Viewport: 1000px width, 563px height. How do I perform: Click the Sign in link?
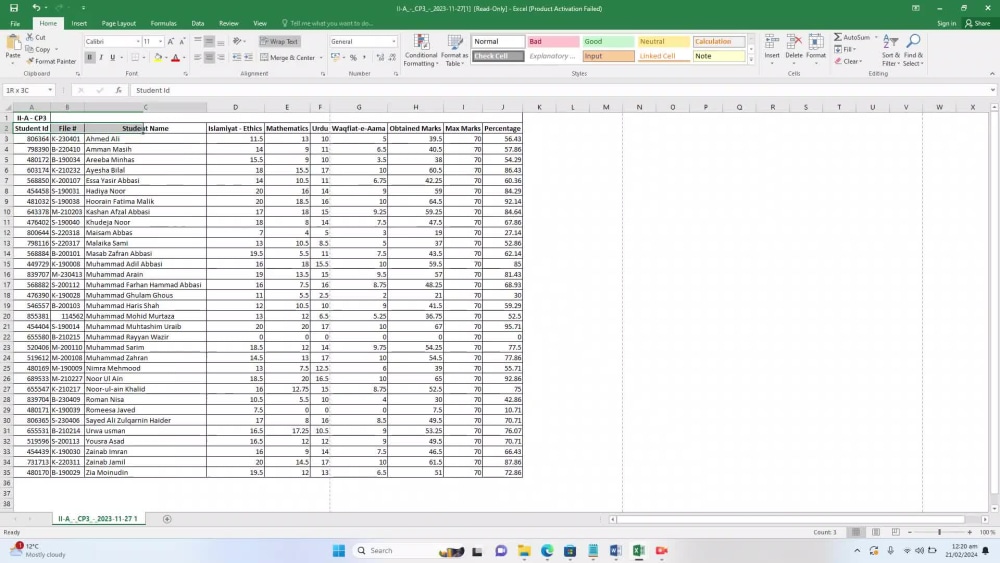[946, 24]
